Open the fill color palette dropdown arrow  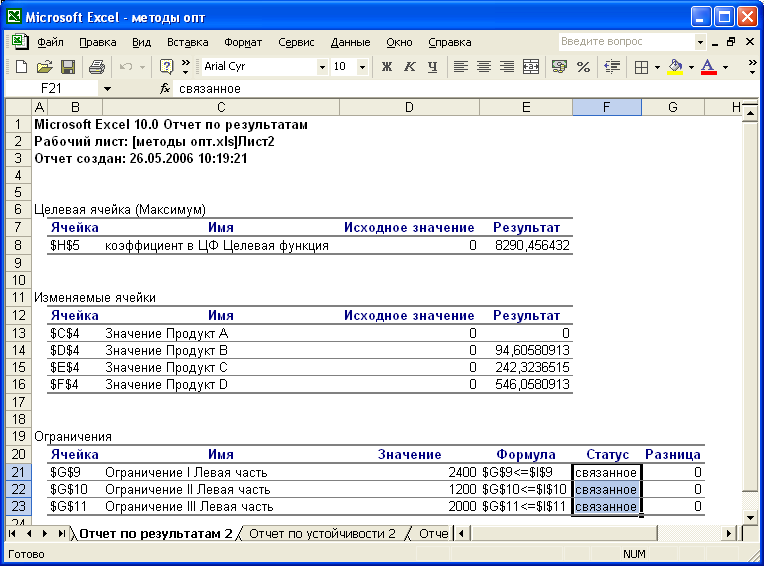(691, 67)
